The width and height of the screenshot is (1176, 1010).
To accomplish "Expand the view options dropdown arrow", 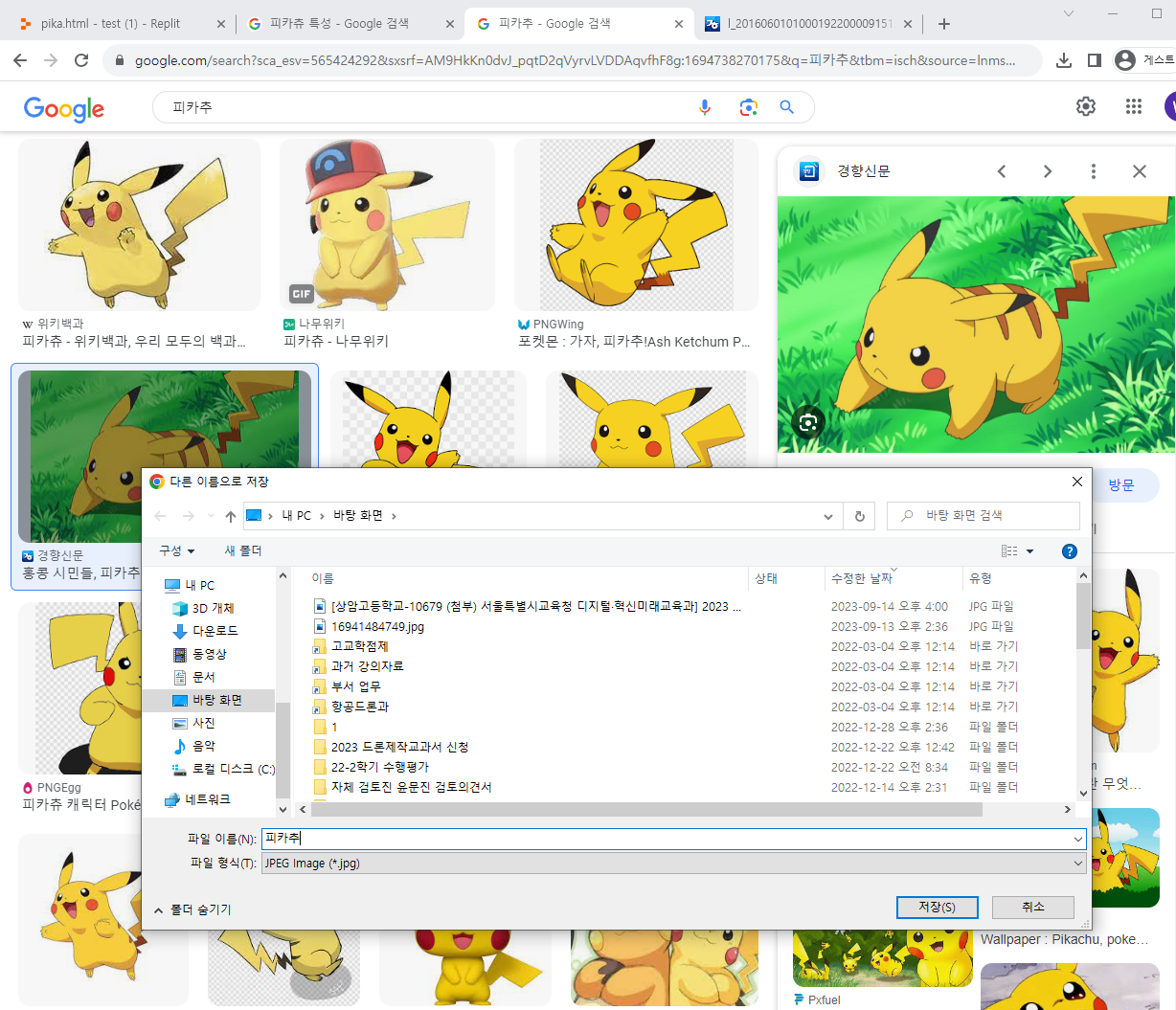I will pos(1030,551).
